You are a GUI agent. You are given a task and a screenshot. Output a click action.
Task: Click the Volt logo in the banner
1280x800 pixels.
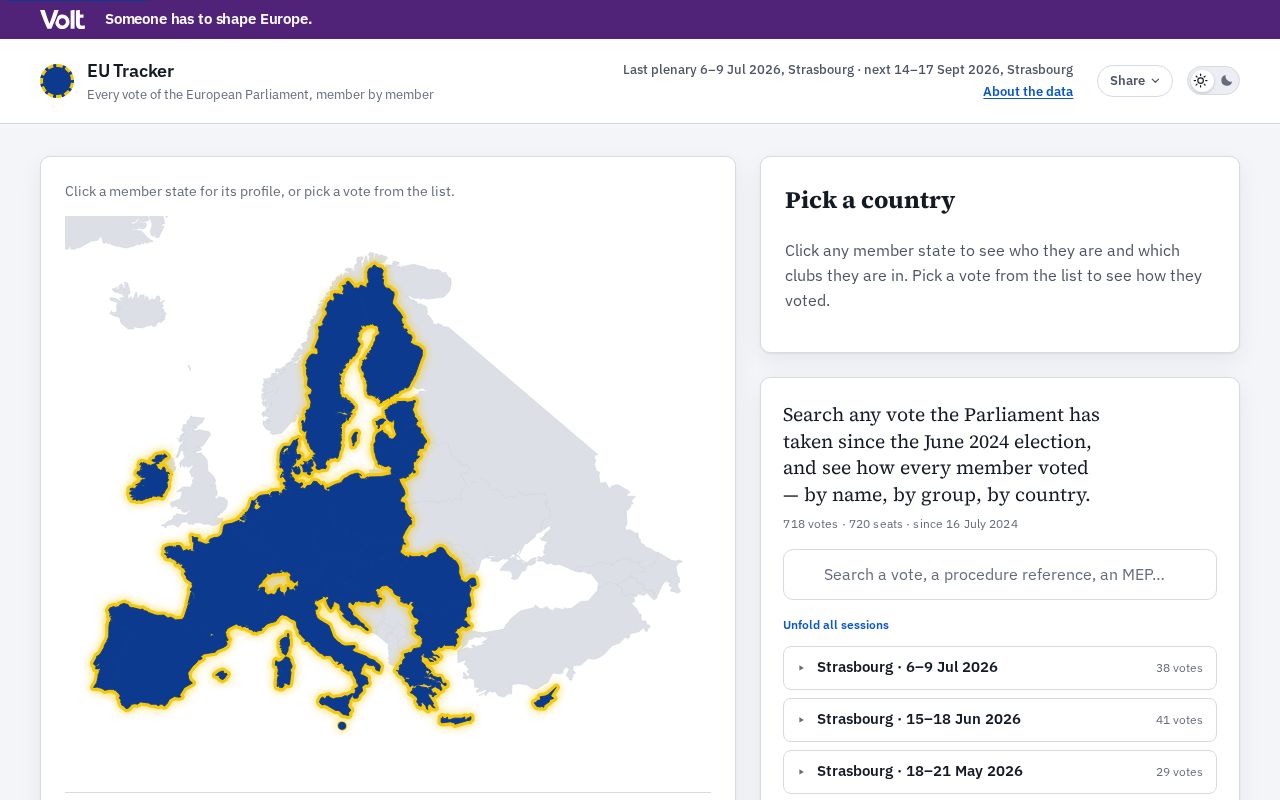62,19
